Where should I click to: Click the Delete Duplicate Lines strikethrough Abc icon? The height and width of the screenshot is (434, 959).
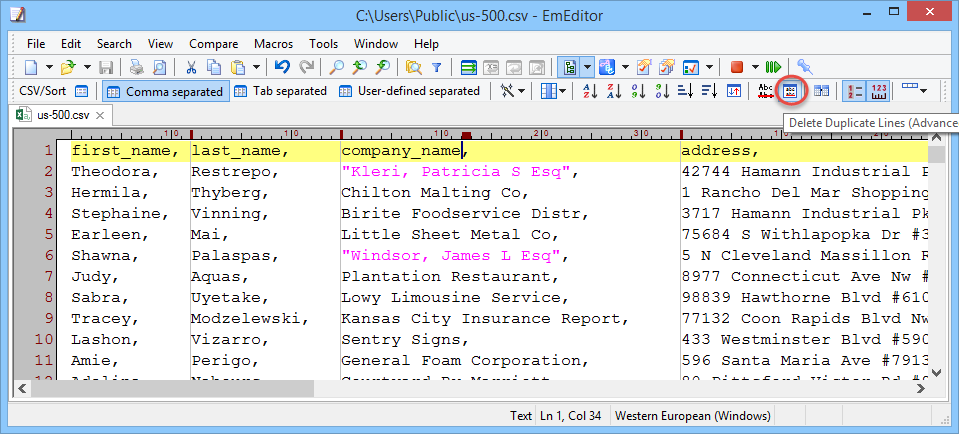[x=766, y=91]
